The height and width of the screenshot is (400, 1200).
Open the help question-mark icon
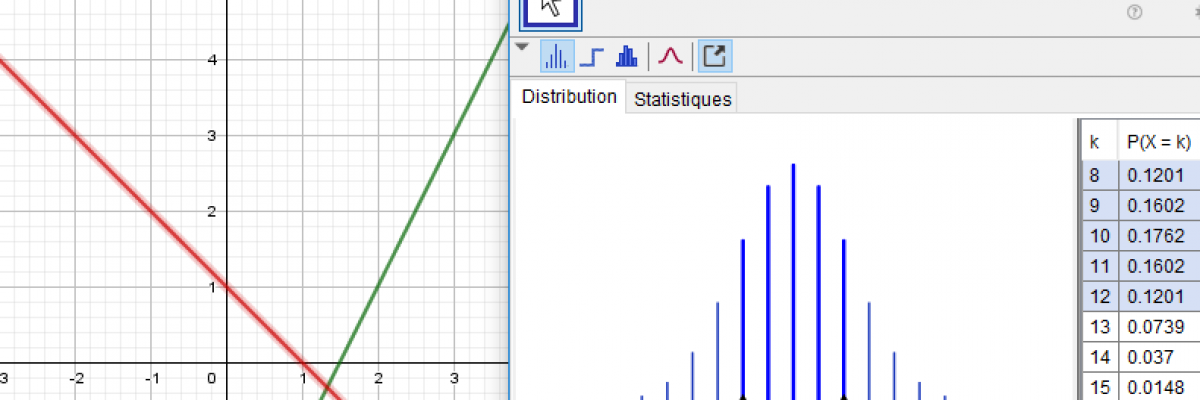tap(1134, 13)
